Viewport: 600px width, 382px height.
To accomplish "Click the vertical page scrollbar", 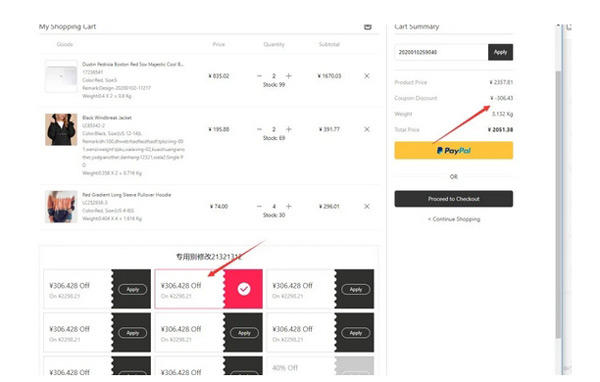I will pyautogui.click(x=559, y=203).
